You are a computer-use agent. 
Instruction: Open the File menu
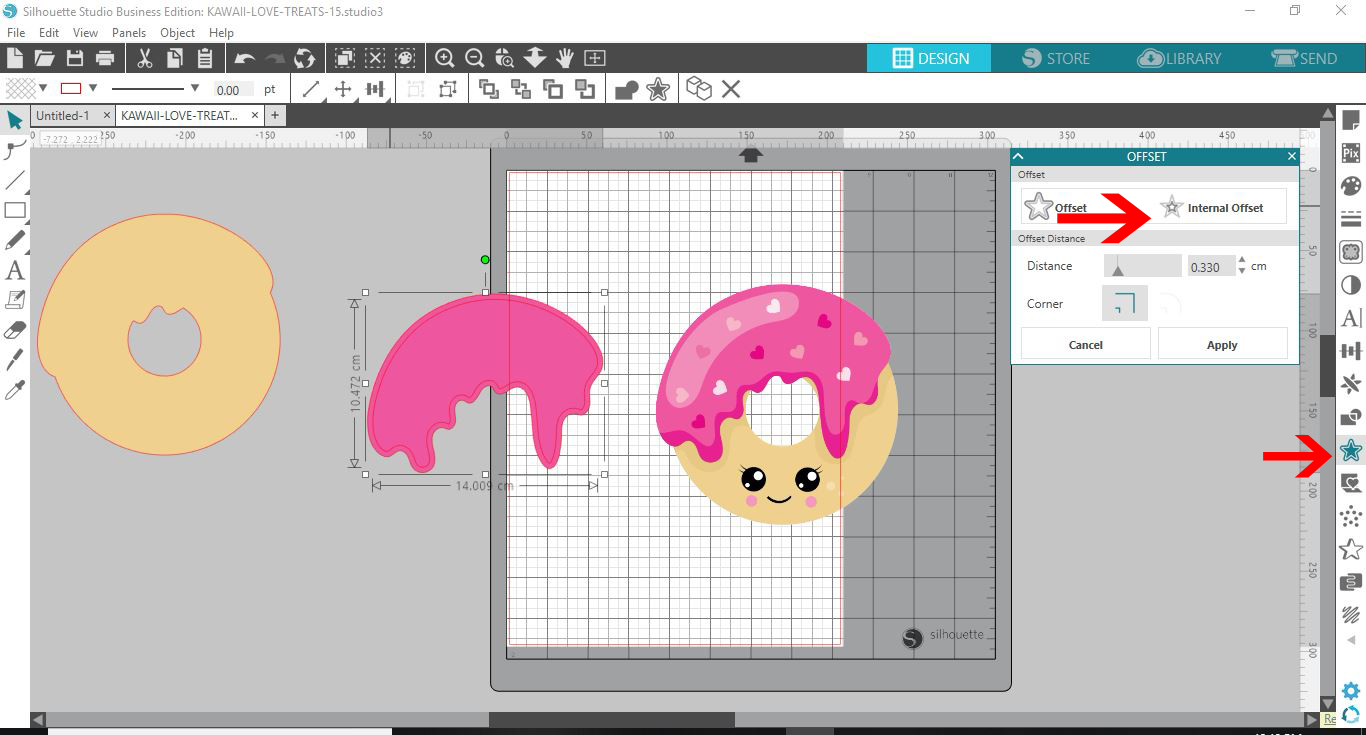(15, 33)
